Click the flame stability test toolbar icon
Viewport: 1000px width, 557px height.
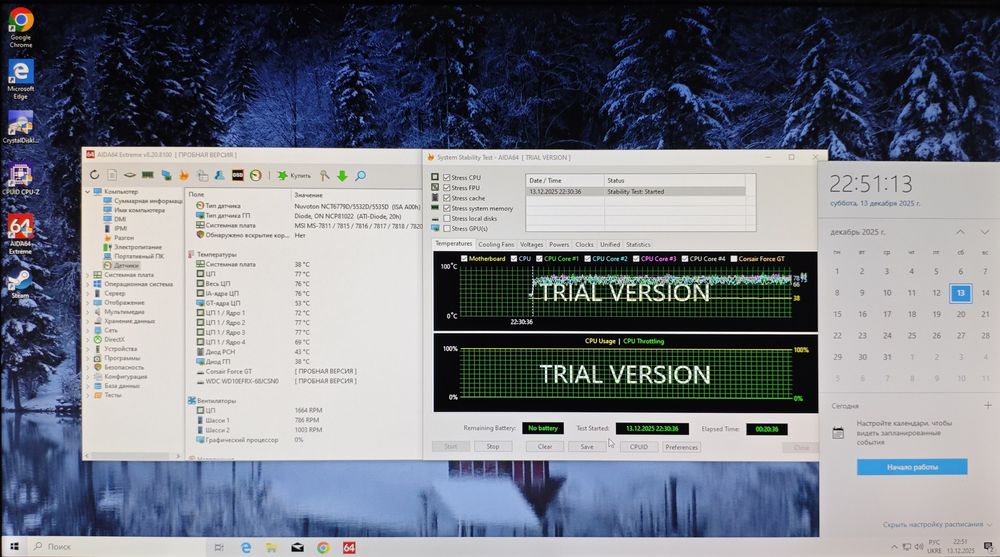click(x=184, y=175)
